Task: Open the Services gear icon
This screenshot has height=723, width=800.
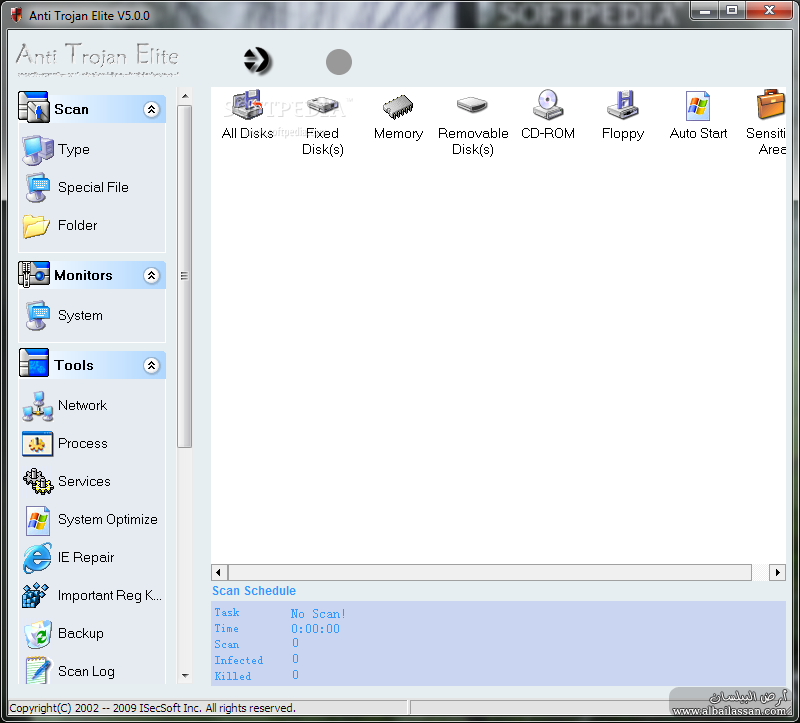Action: pos(38,482)
